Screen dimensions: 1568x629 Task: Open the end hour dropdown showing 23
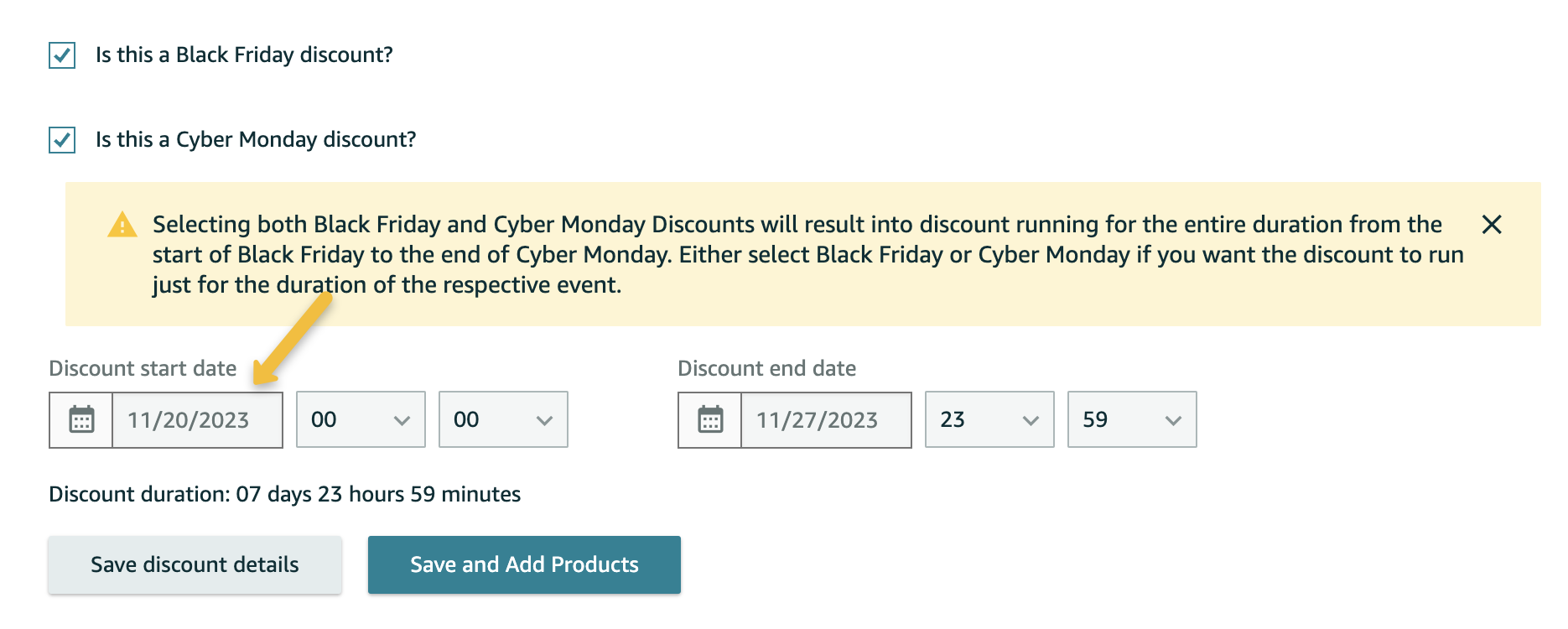[x=989, y=419]
